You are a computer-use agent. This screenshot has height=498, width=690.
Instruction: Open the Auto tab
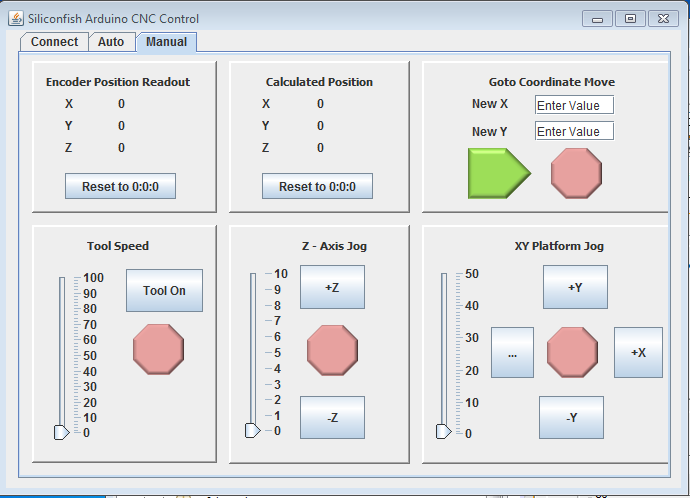pos(111,42)
